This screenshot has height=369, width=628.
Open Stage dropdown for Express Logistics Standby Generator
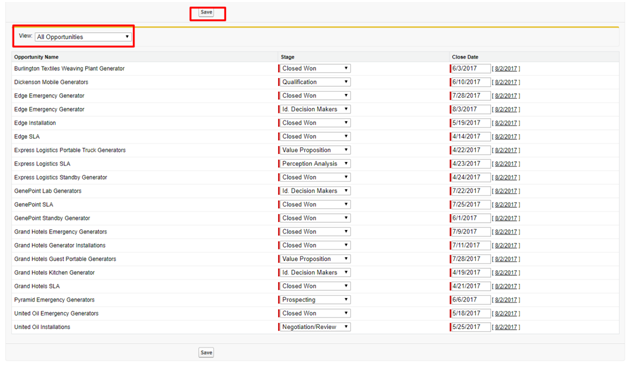coord(315,177)
